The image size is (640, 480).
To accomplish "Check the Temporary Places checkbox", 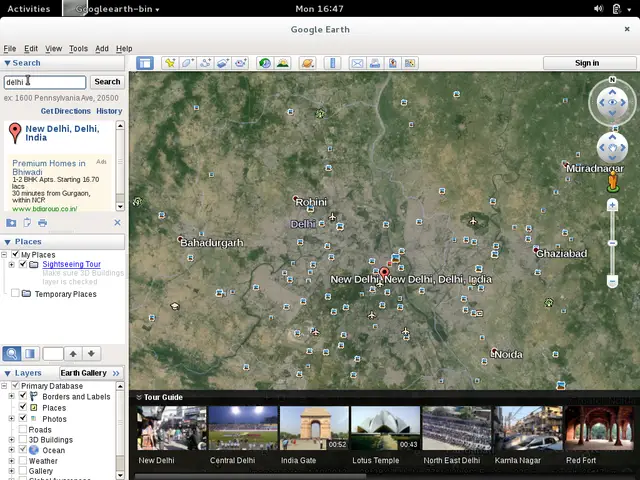I will (15, 293).
